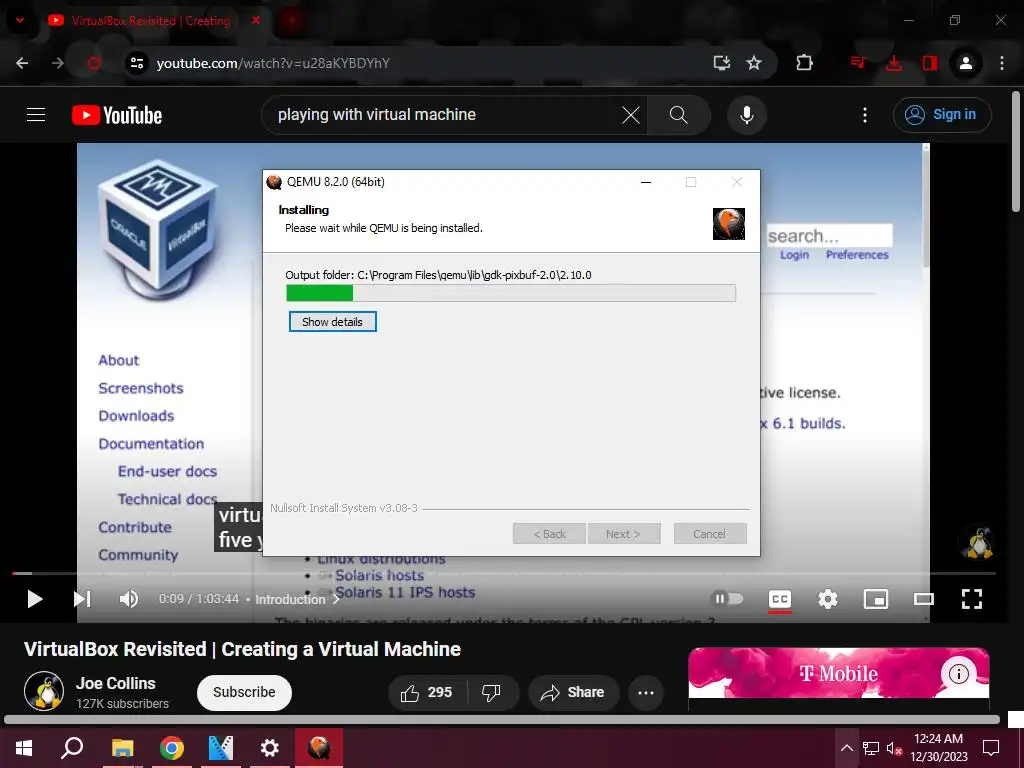Enter full screen mode
Image resolution: width=1024 pixels, height=768 pixels.
(x=972, y=599)
